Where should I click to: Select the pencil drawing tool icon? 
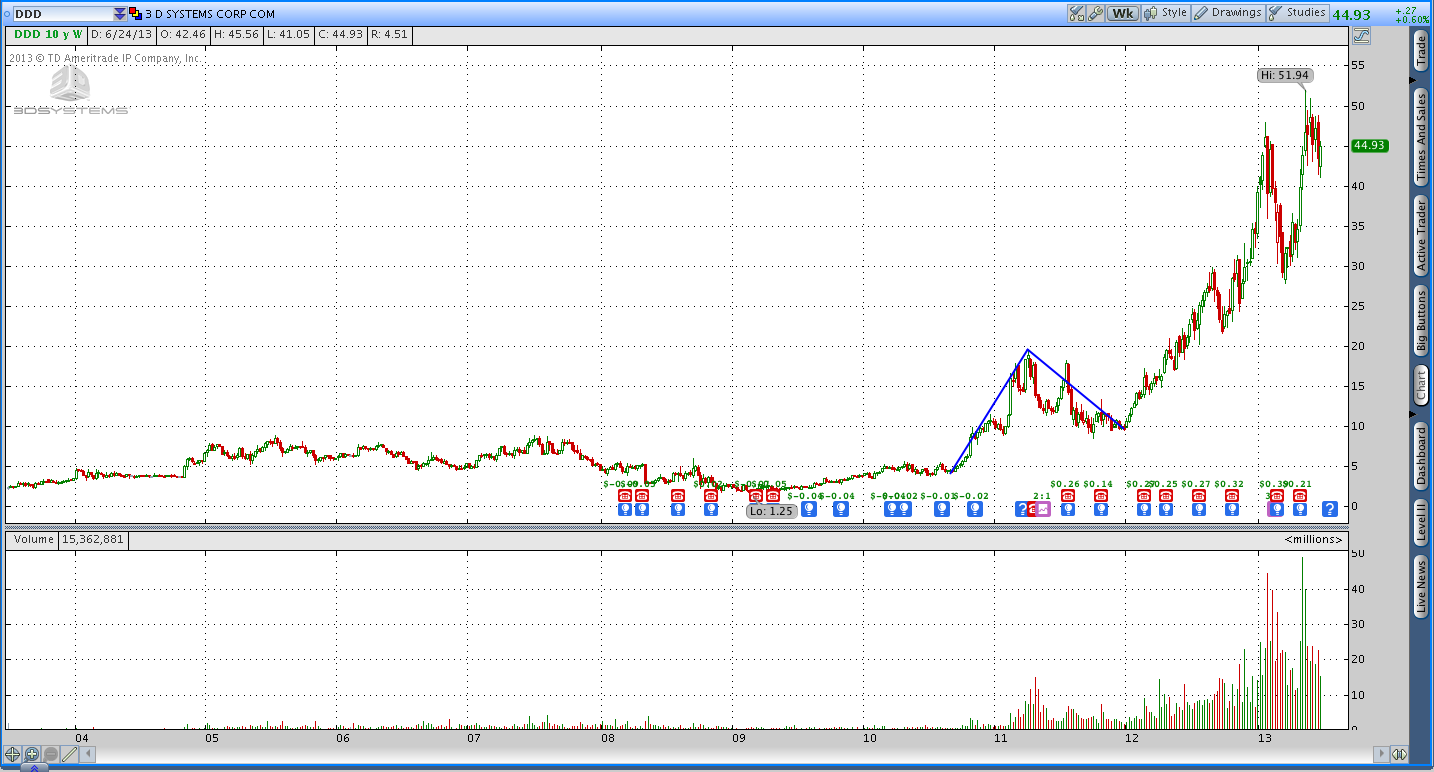[x=69, y=754]
